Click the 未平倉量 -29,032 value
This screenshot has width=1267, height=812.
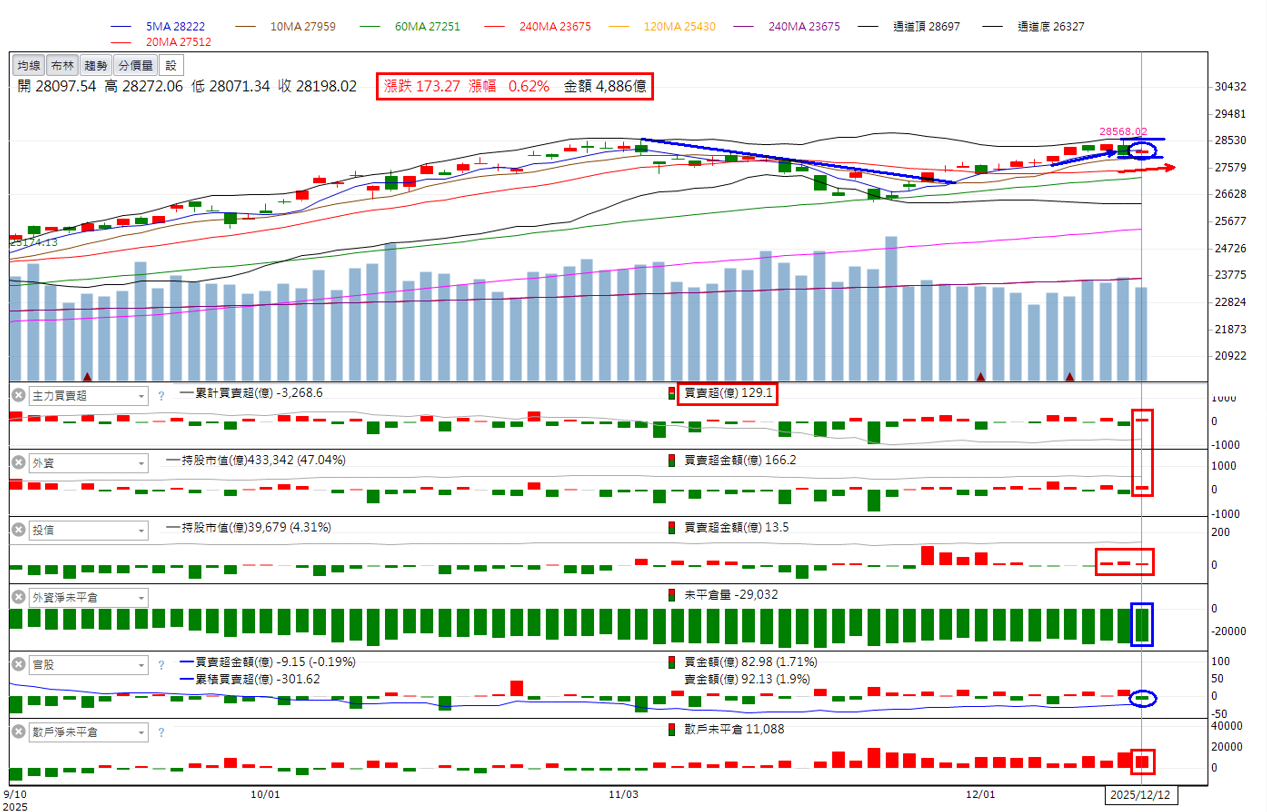coord(731,595)
